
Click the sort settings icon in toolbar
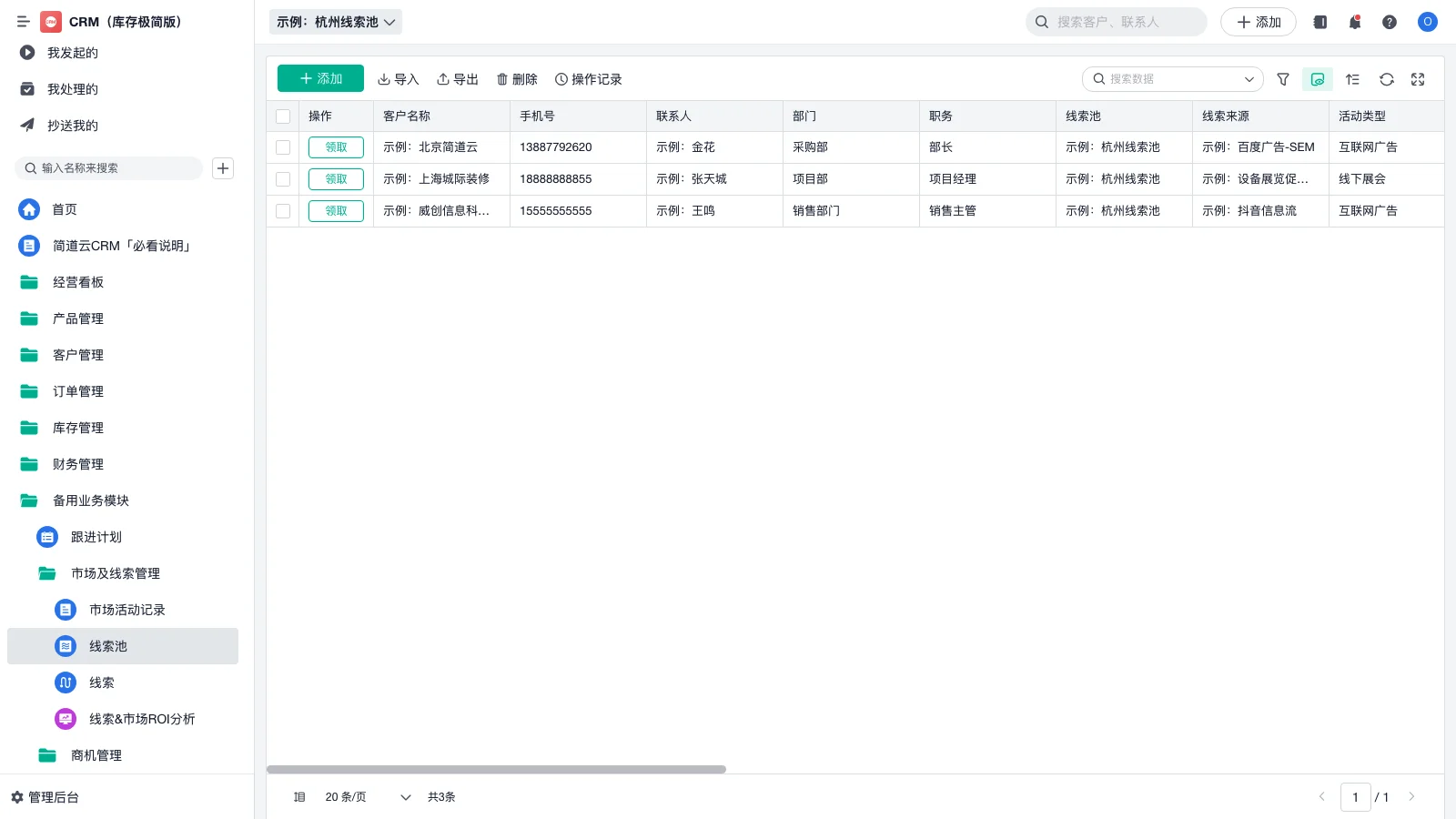(1352, 79)
